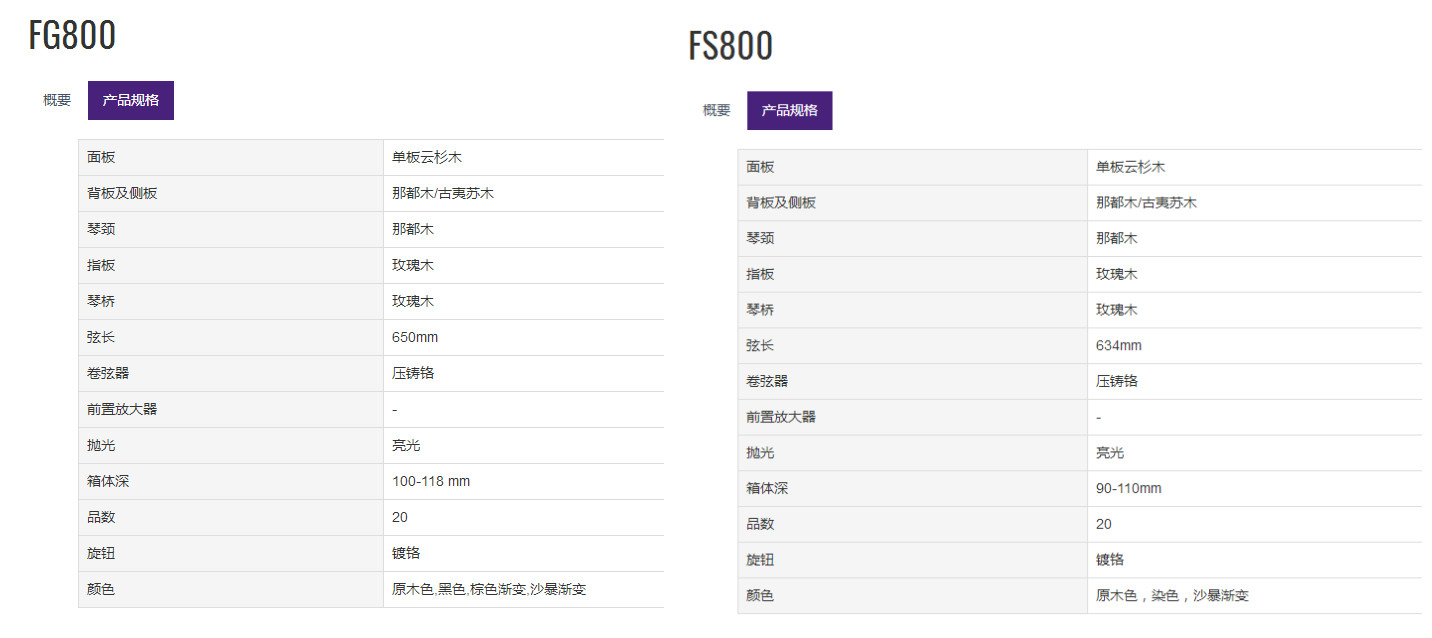
Task: Click the 品数 label in FS800 table
Action: [x=760, y=524]
